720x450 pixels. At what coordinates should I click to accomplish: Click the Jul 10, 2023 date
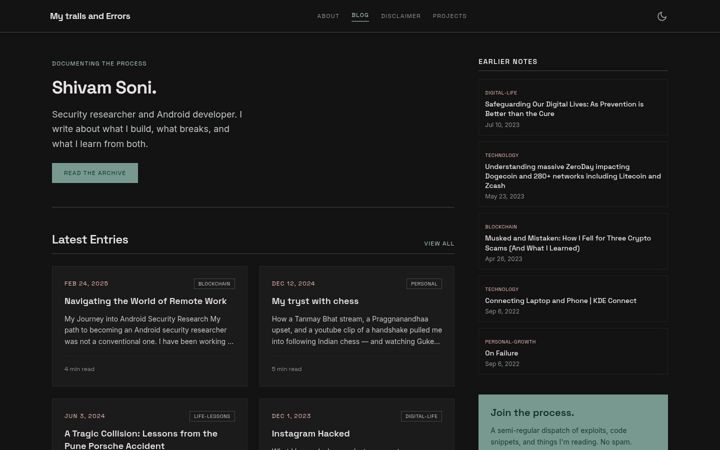pos(502,125)
